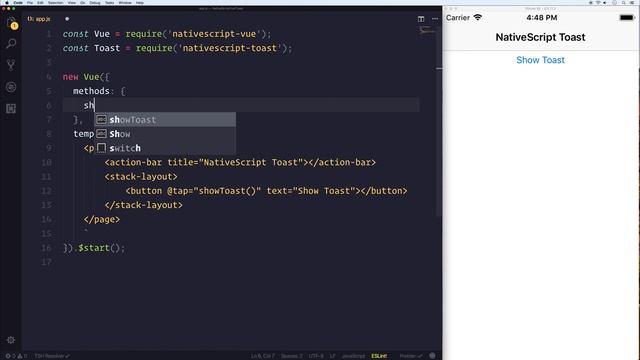
Task: Open the File menu
Action: click(30, 2)
